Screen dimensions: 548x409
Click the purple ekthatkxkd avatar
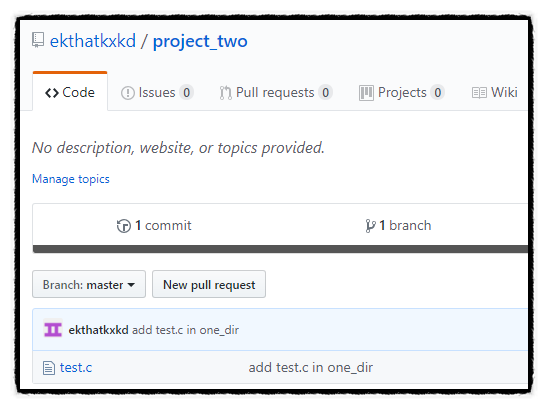[53, 329]
